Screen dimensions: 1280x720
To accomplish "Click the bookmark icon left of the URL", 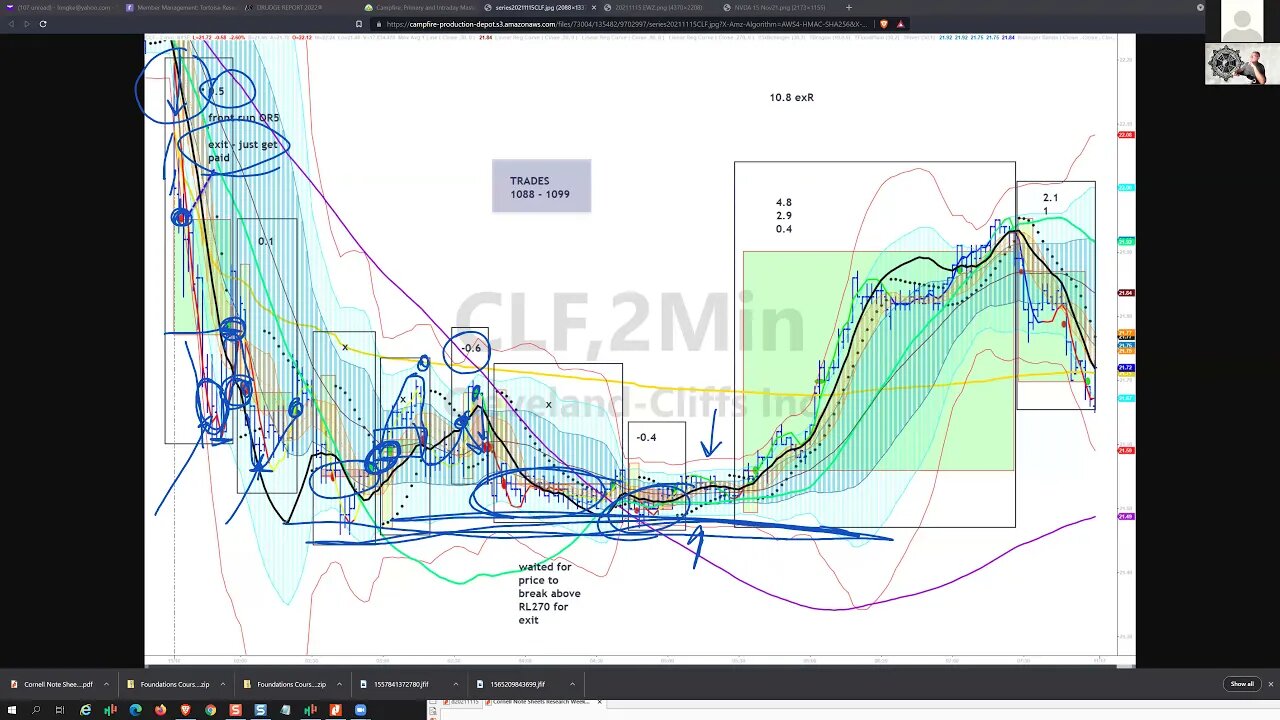I will [x=359, y=23].
